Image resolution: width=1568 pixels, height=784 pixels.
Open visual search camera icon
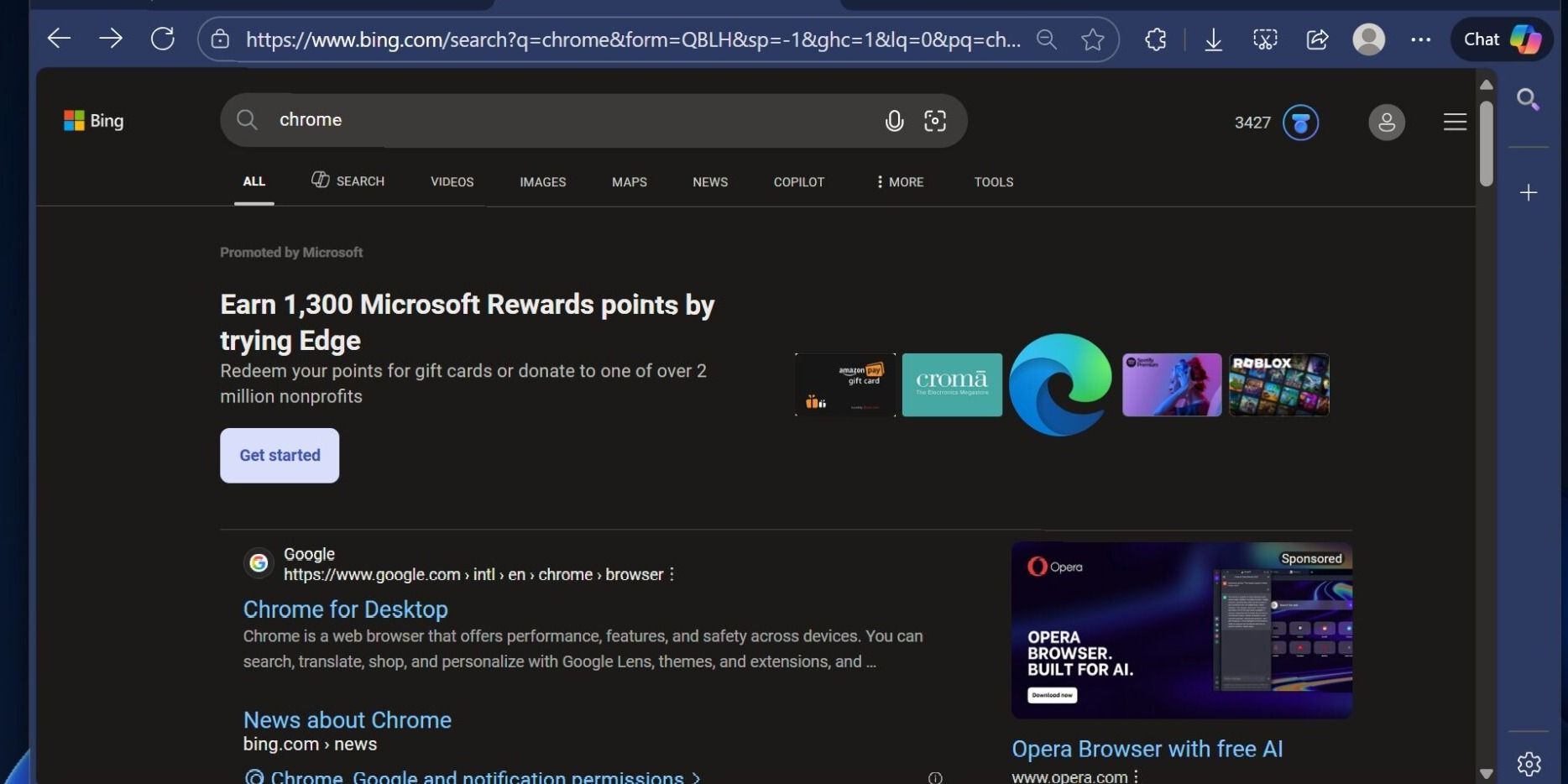[x=935, y=121]
